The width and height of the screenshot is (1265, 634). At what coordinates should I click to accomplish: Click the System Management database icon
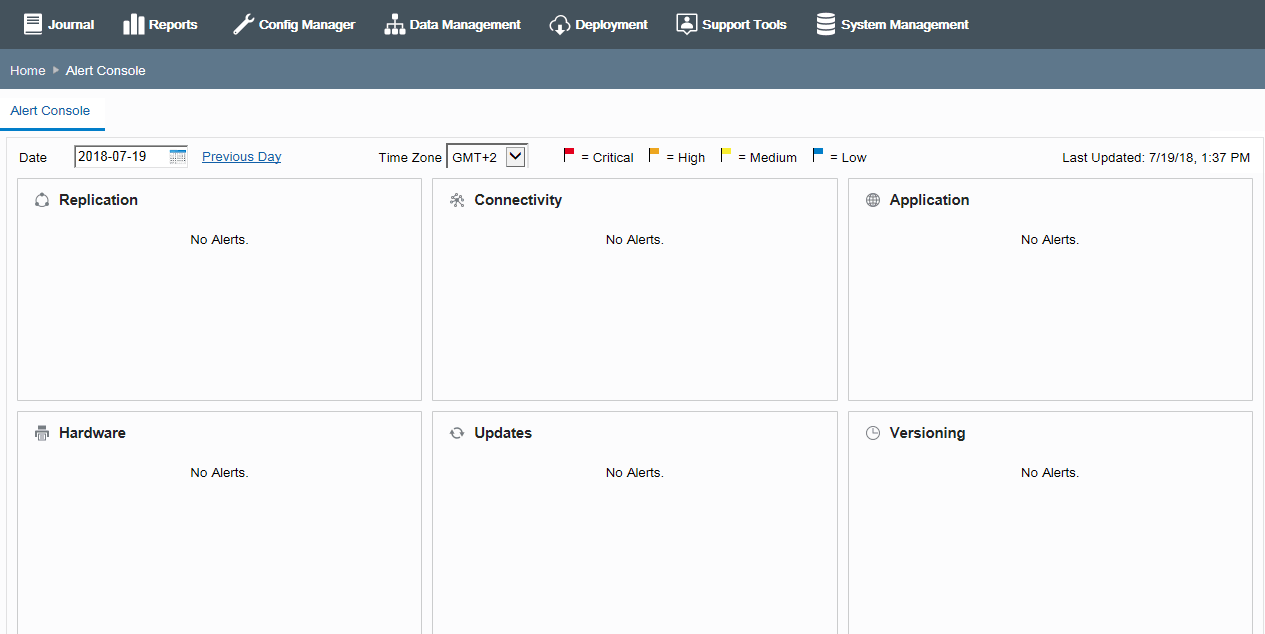tap(826, 24)
